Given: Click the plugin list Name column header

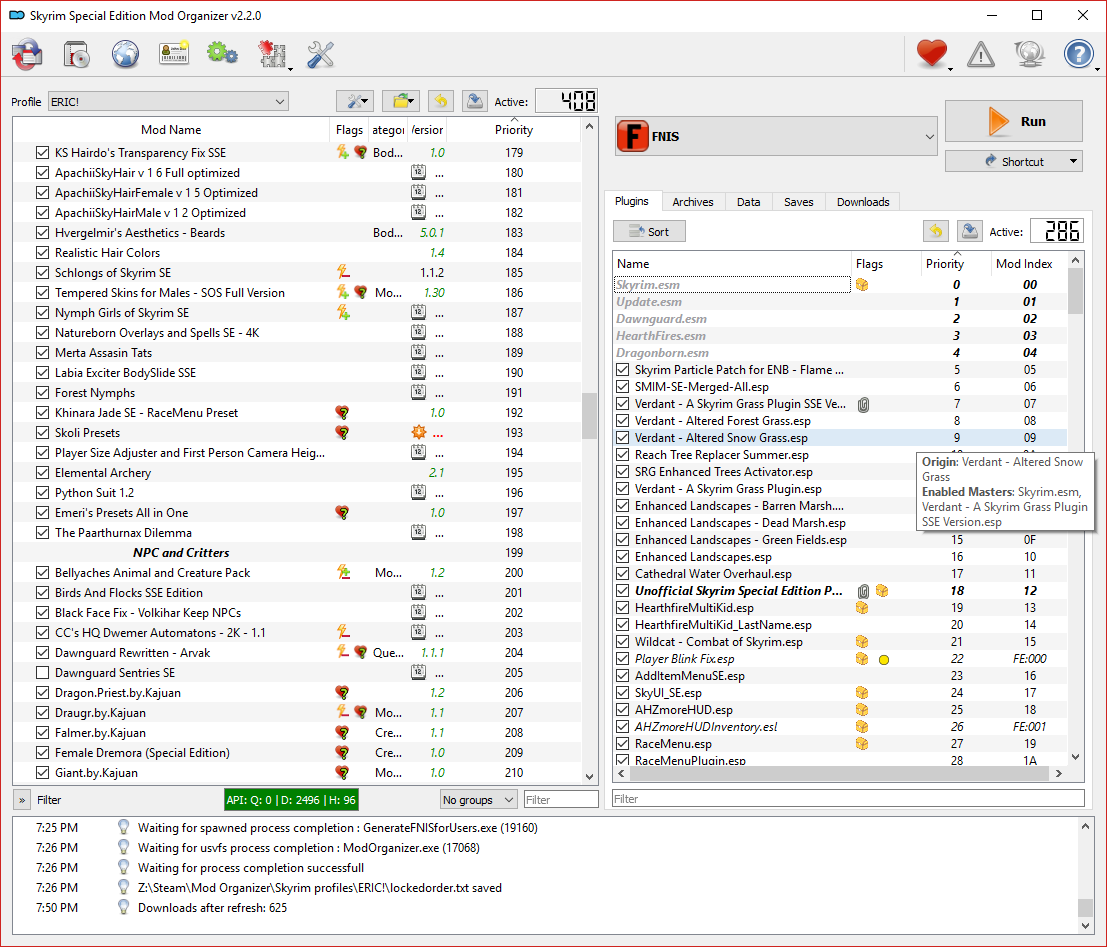Looking at the screenshot, I should [732, 263].
